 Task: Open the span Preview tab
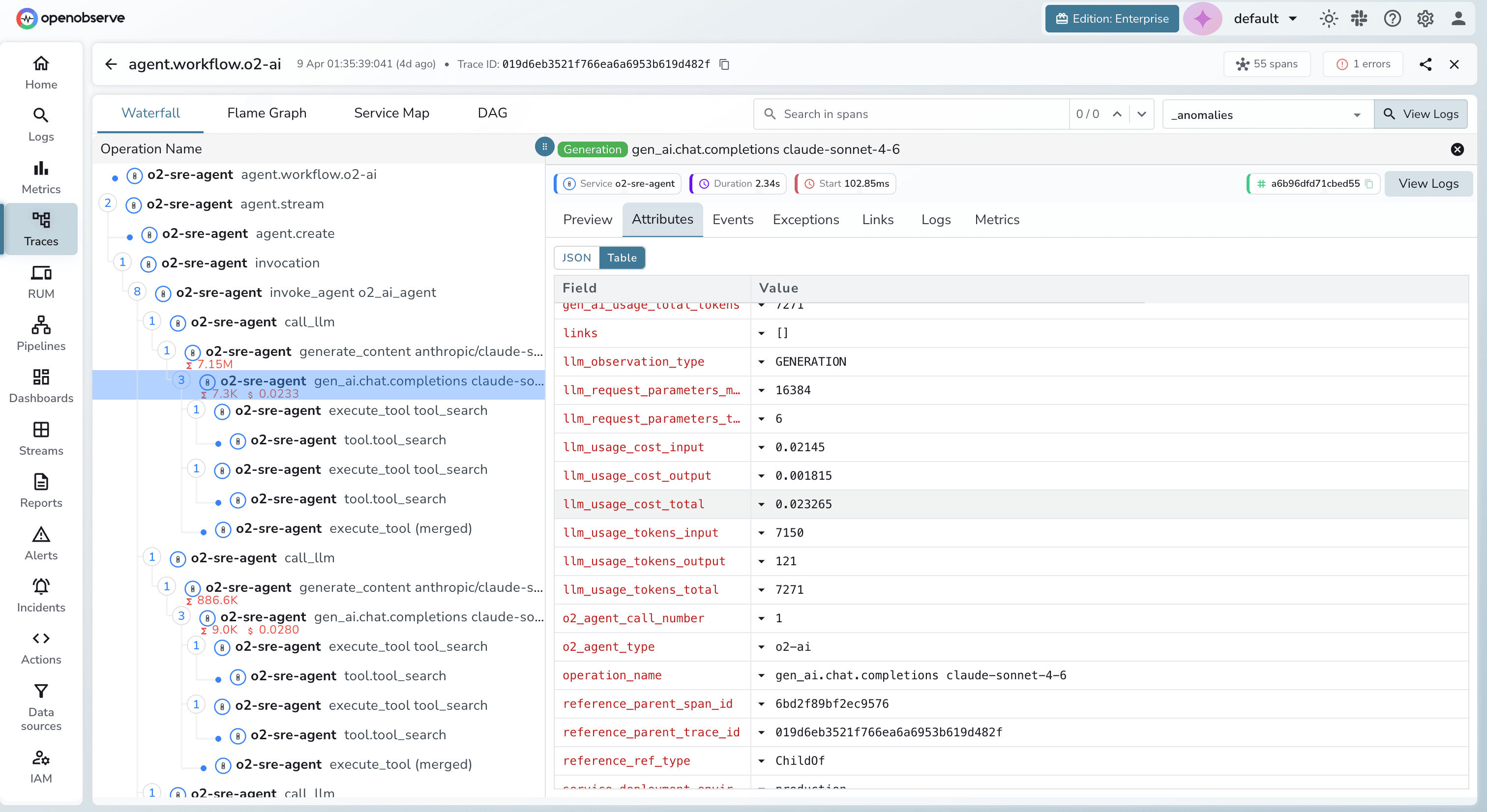click(x=587, y=220)
